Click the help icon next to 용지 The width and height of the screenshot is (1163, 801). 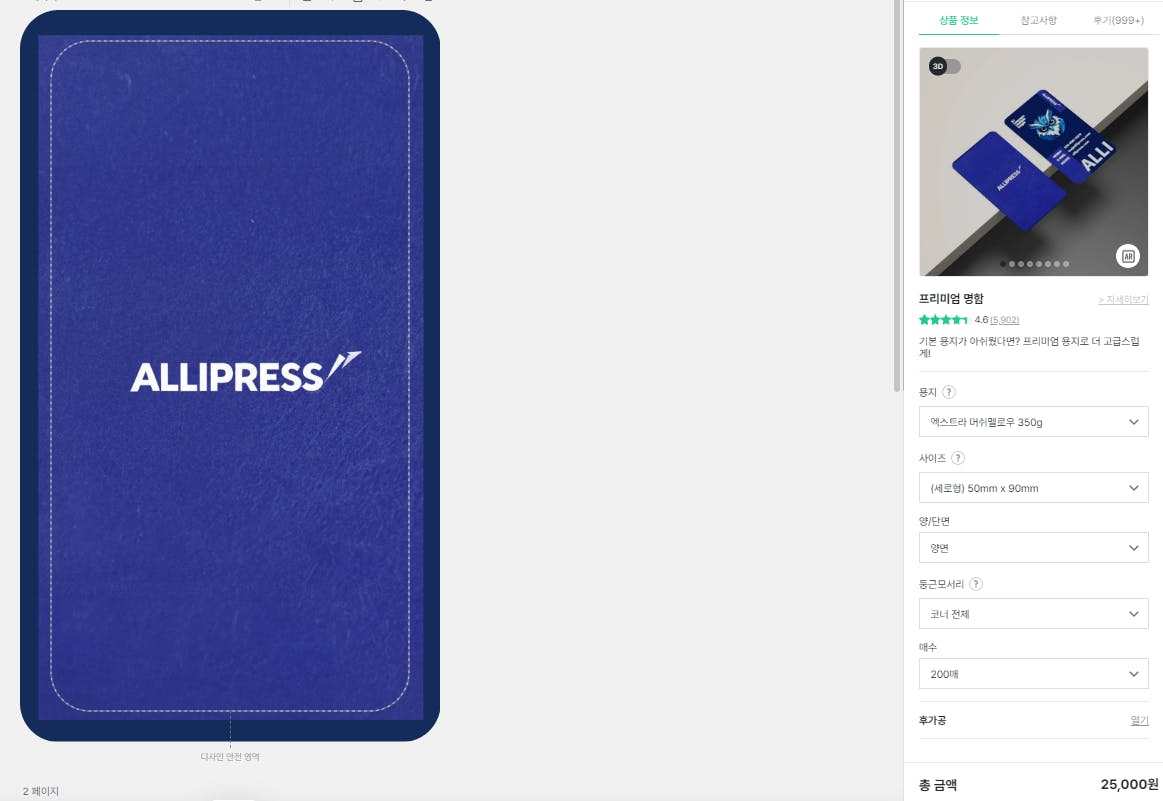(x=949, y=392)
